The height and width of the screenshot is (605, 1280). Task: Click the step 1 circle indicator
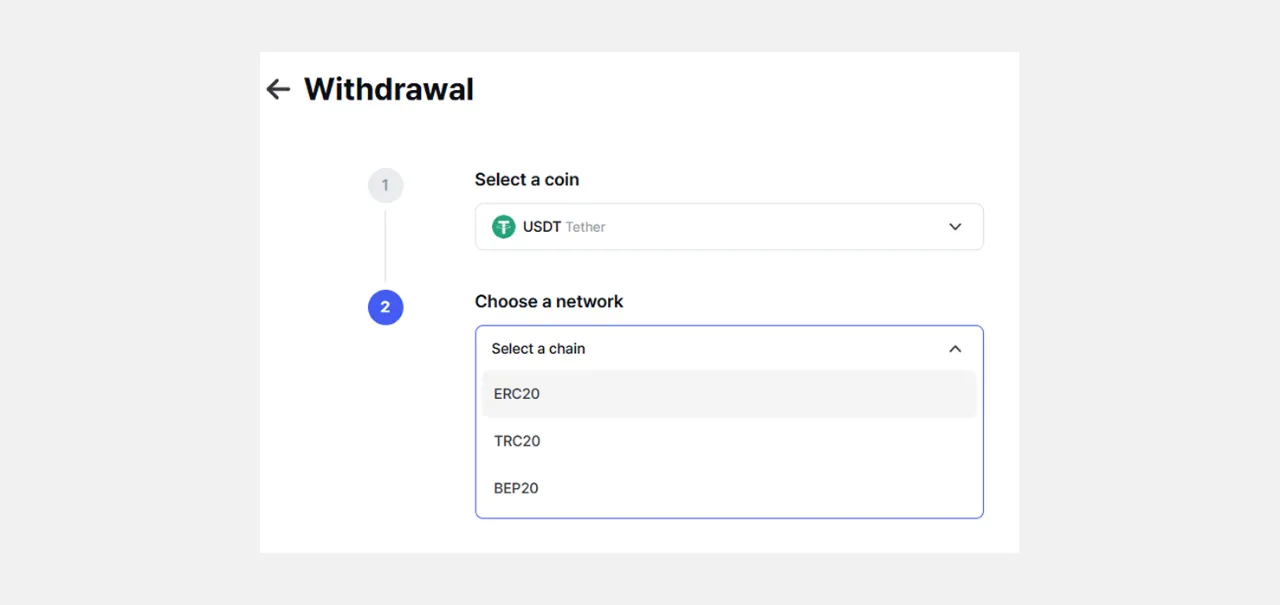tap(385, 186)
